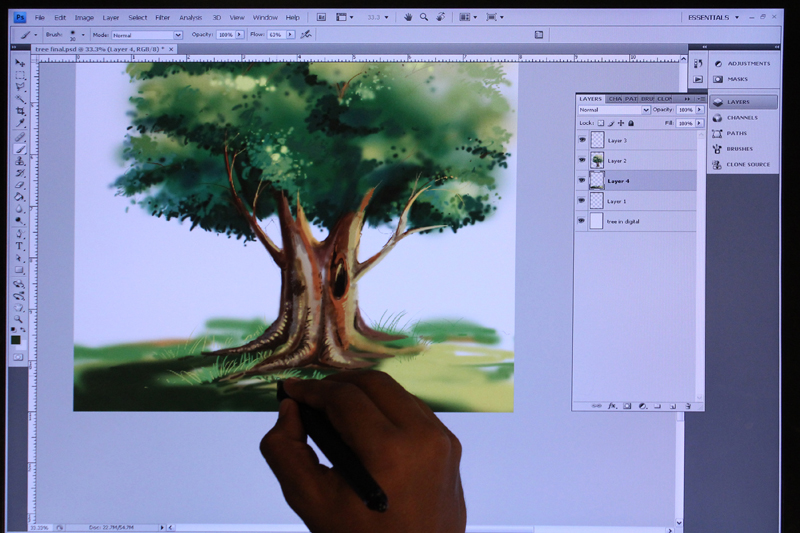
Task: Add a layer style with fx icon
Action: point(612,406)
